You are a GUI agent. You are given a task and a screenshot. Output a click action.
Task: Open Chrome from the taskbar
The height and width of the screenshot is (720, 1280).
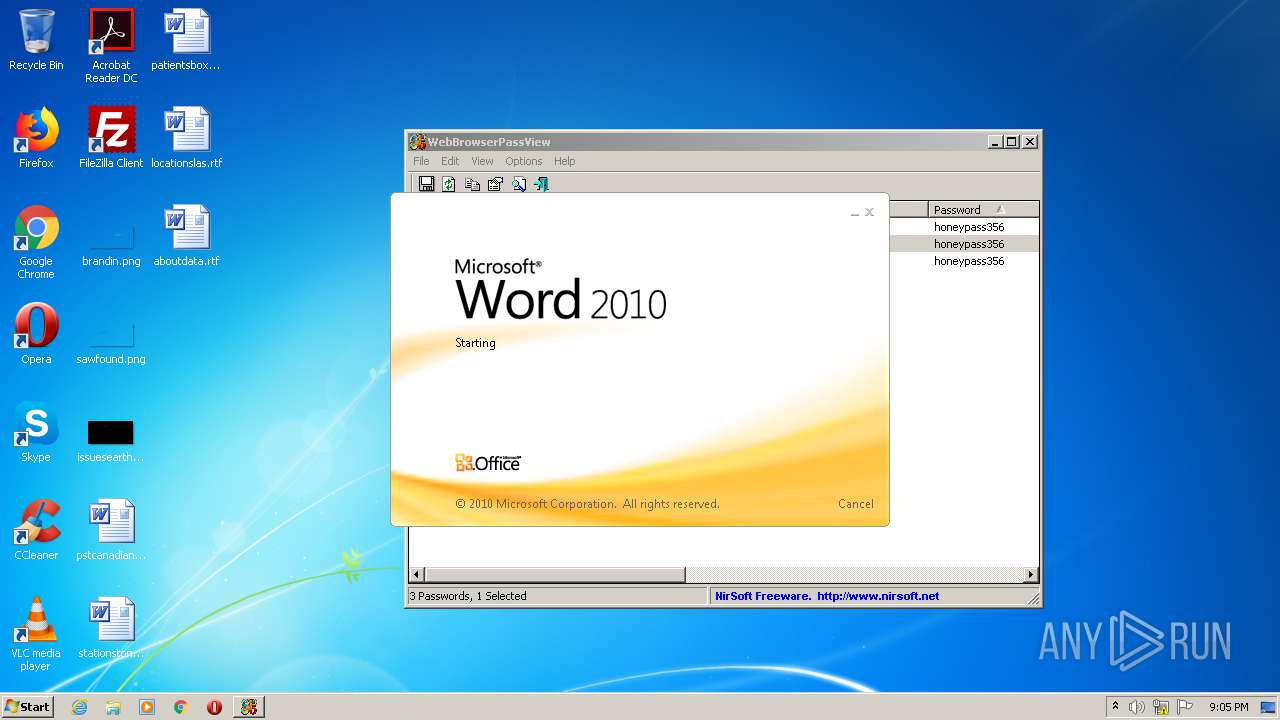tap(180, 707)
